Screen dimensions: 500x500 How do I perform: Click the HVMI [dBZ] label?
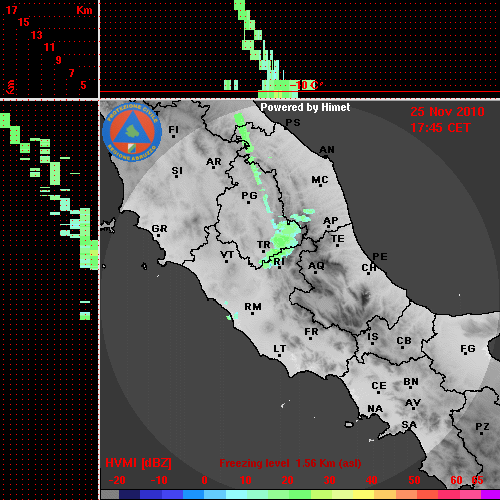tap(138, 463)
